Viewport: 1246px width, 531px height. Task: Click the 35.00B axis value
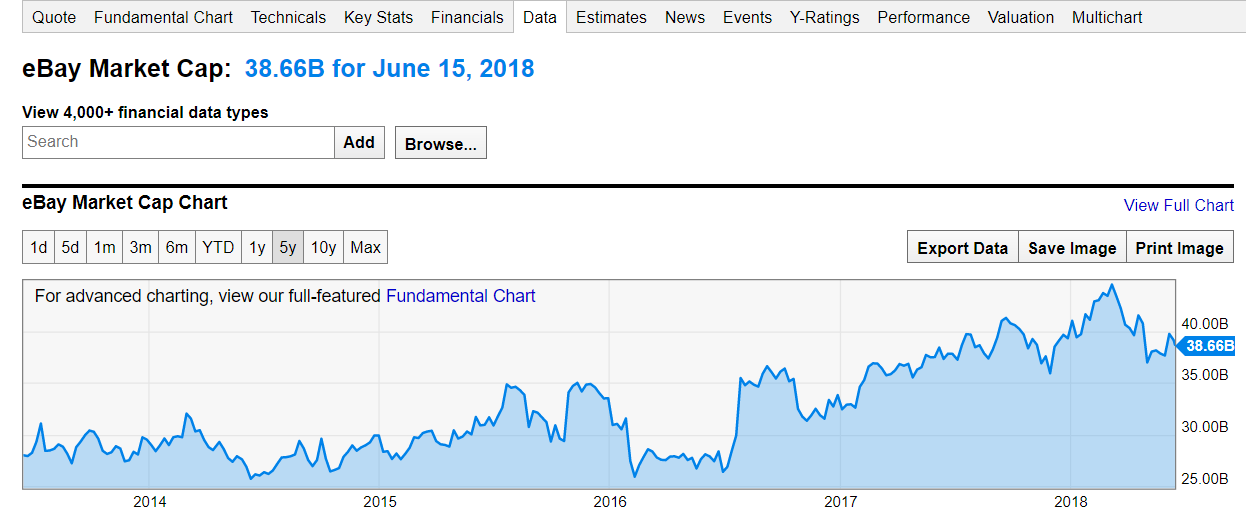click(1203, 375)
